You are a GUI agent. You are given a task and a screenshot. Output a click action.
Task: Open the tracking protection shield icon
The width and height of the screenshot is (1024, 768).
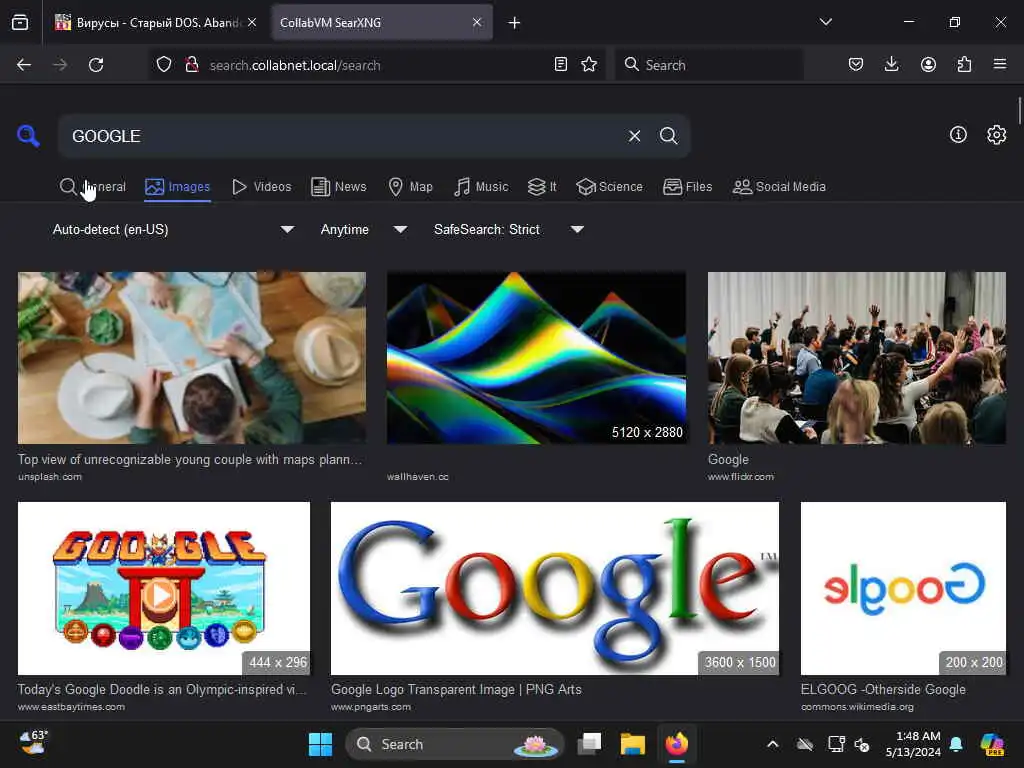coord(164,65)
